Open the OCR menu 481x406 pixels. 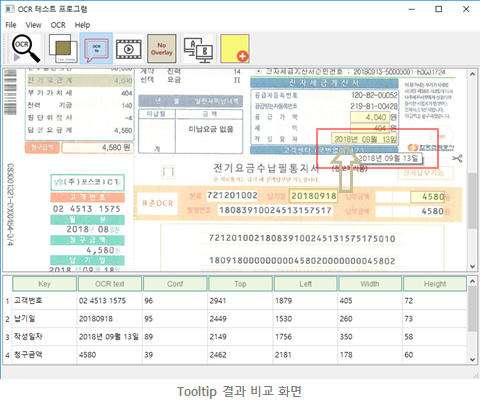(58, 25)
